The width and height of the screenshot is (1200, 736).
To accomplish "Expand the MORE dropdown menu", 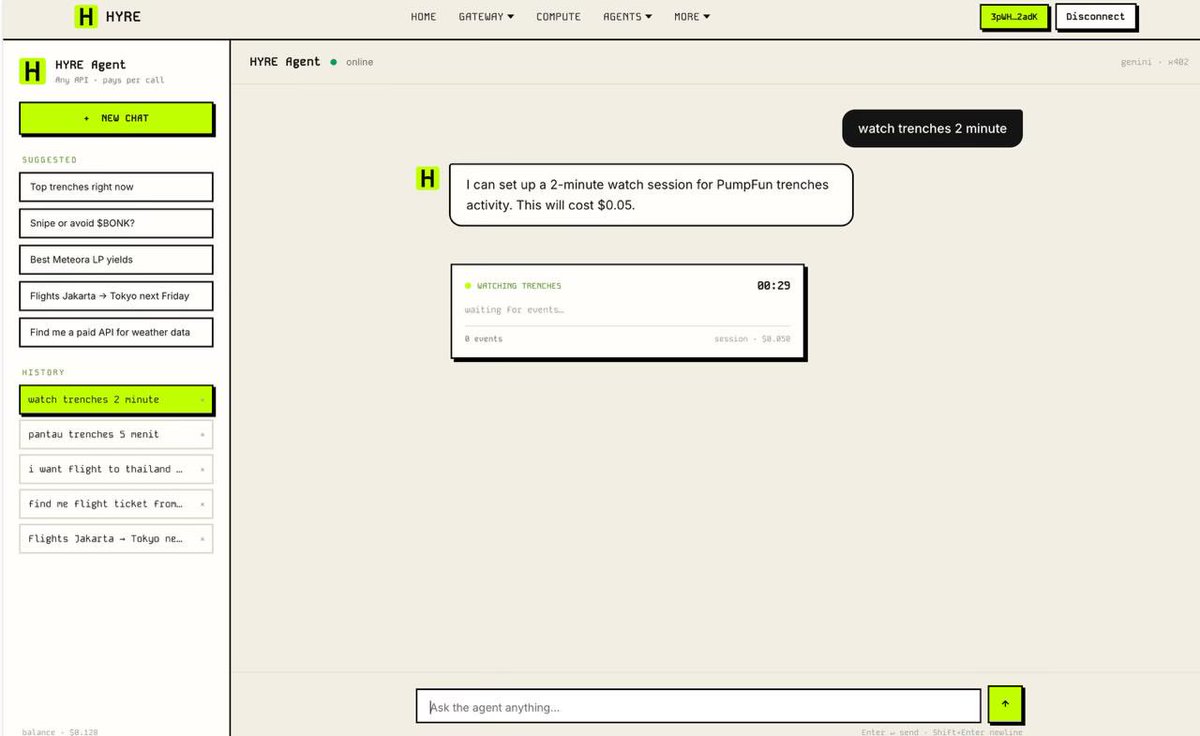I will point(692,17).
